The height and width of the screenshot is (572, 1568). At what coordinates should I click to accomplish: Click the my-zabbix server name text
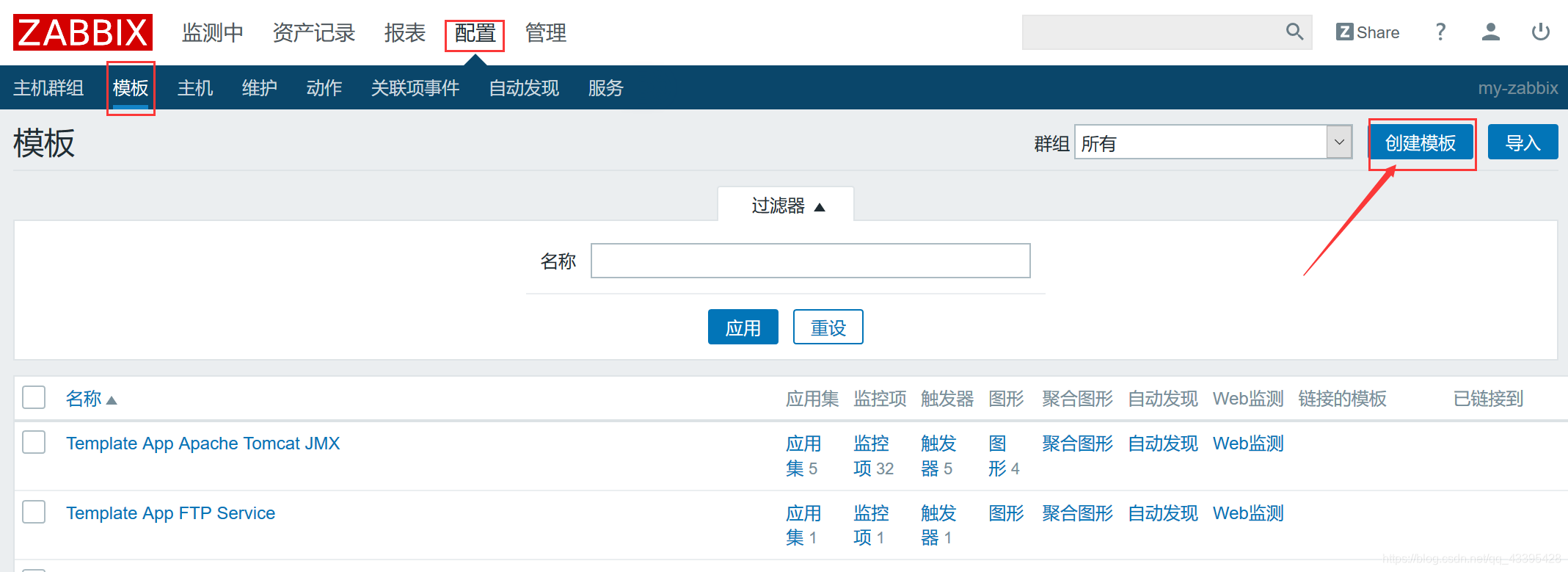point(1518,88)
